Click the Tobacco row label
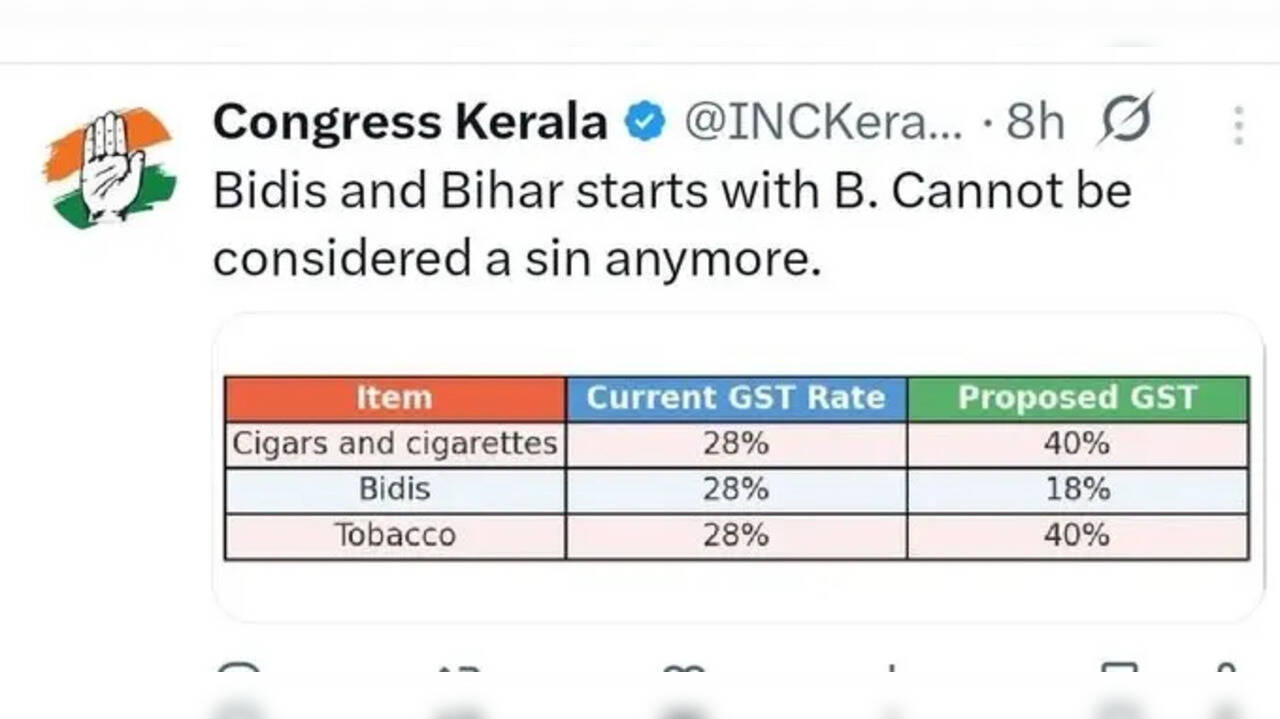The image size is (1280, 719). coord(395,536)
